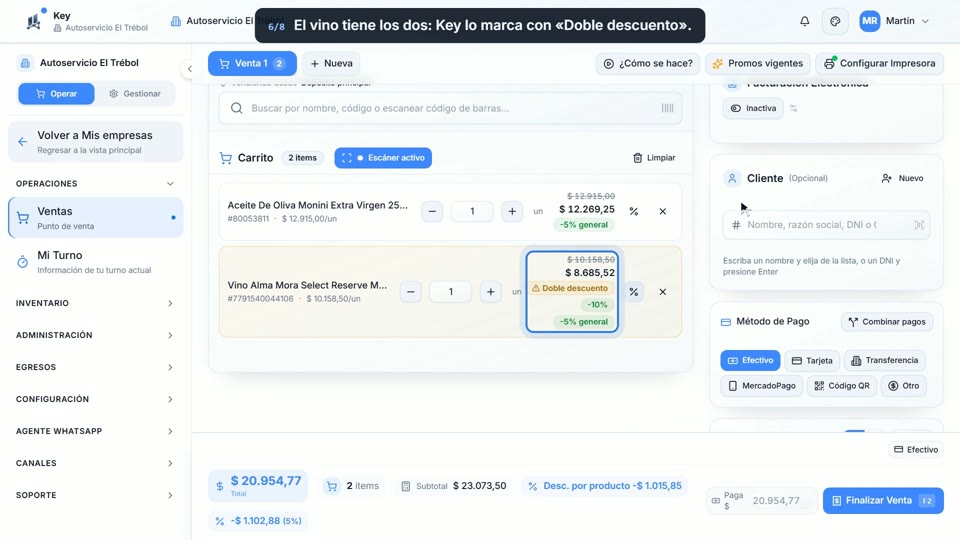This screenshot has width=960, height=540.
Task: Click the Desc. por producto summary
Action: click(x=604, y=486)
